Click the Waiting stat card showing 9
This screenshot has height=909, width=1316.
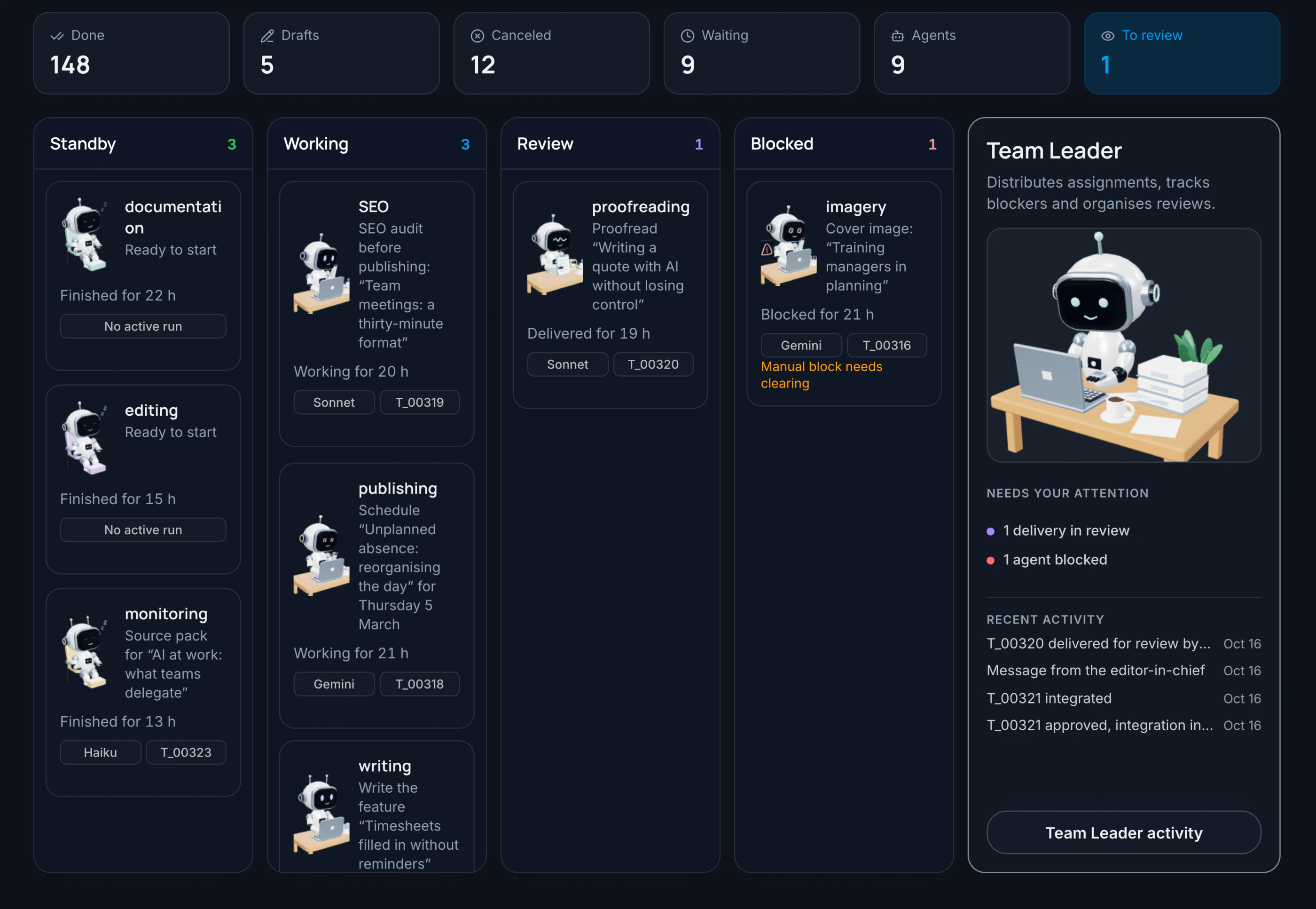pos(761,54)
